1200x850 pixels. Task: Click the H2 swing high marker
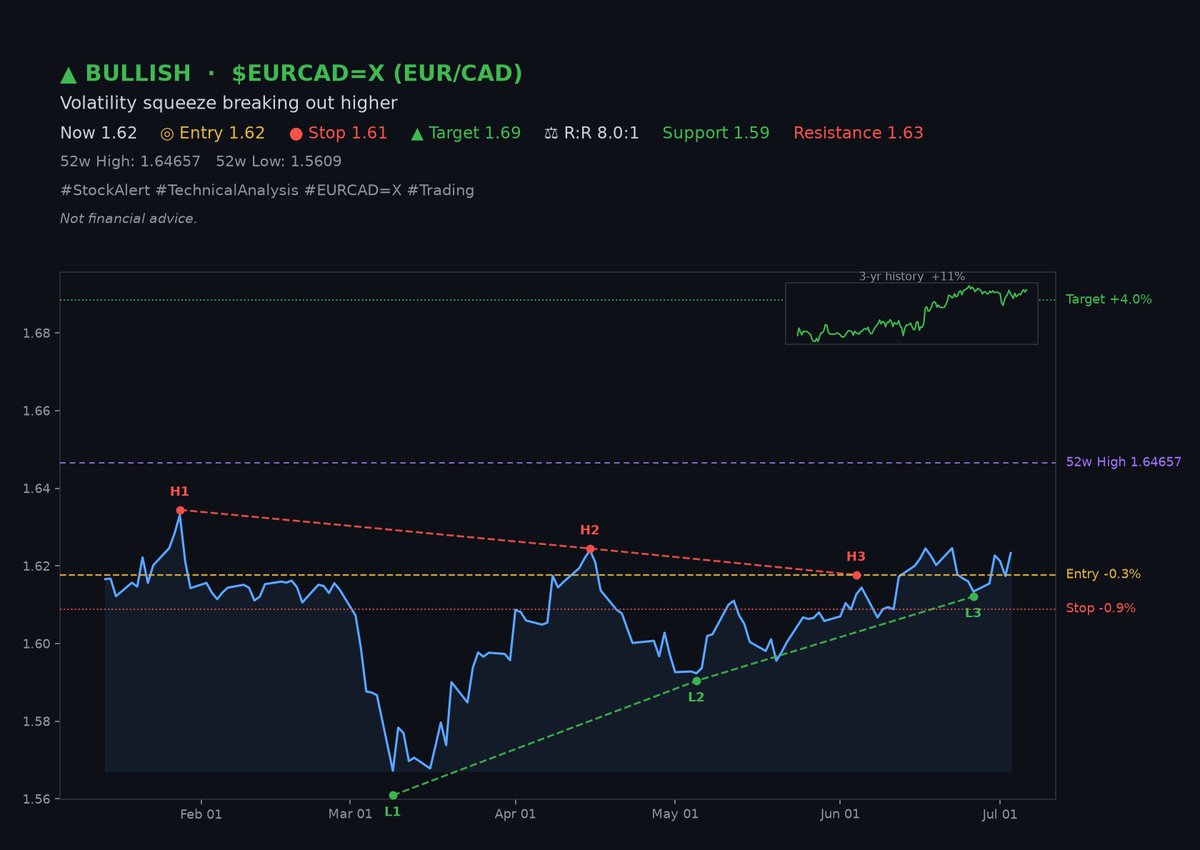point(590,548)
